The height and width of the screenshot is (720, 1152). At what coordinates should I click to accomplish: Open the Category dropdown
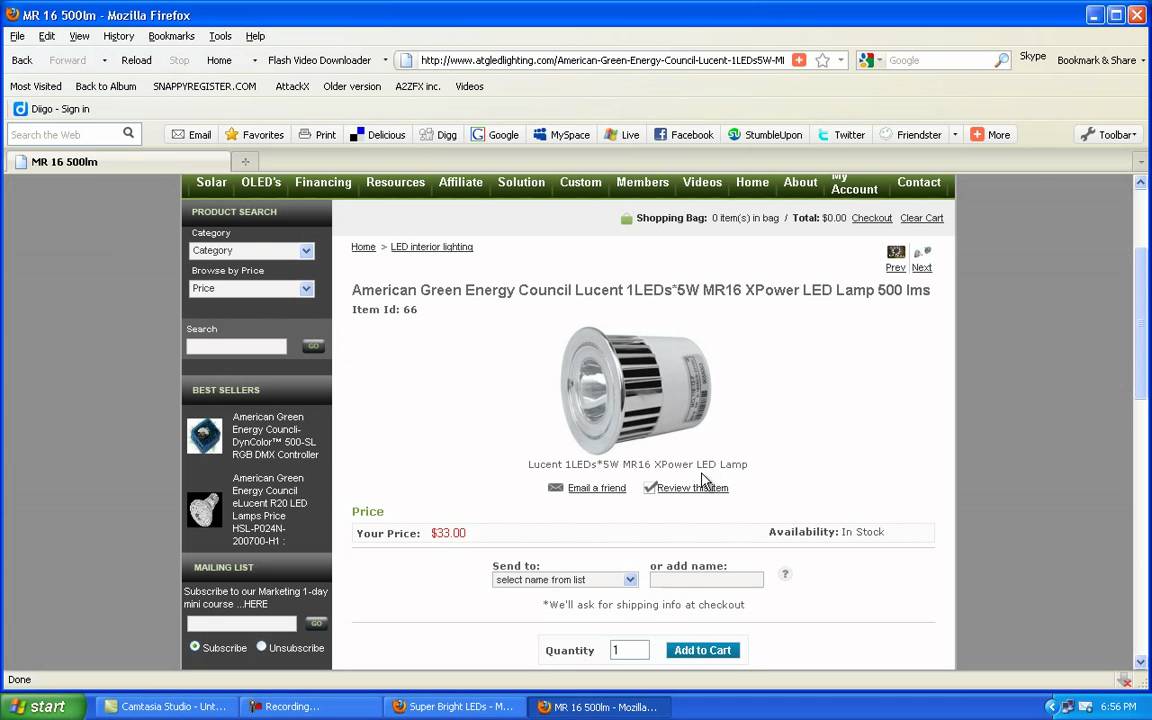[251, 251]
